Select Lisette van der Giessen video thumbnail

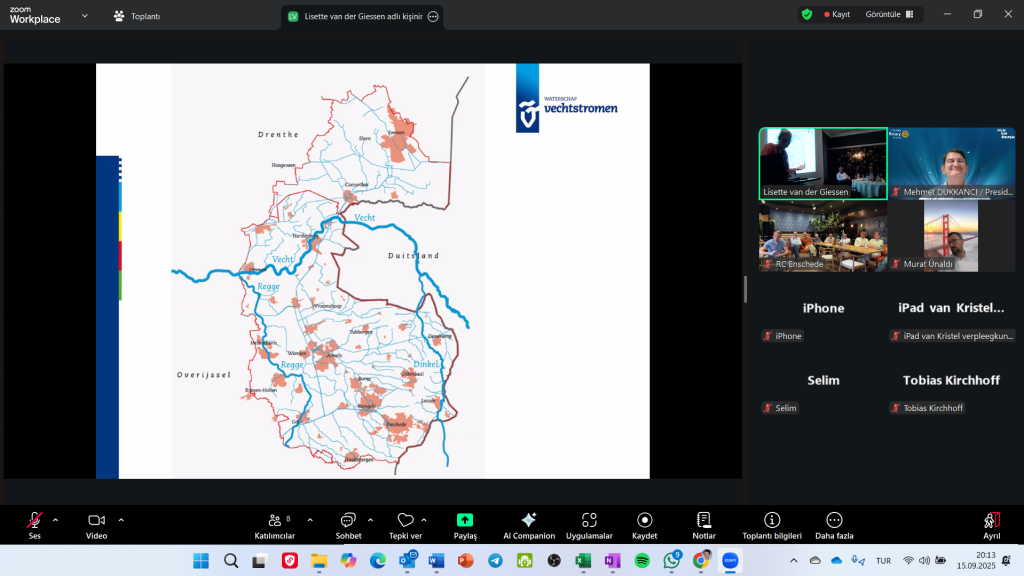pyautogui.click(x=823, y=164)
